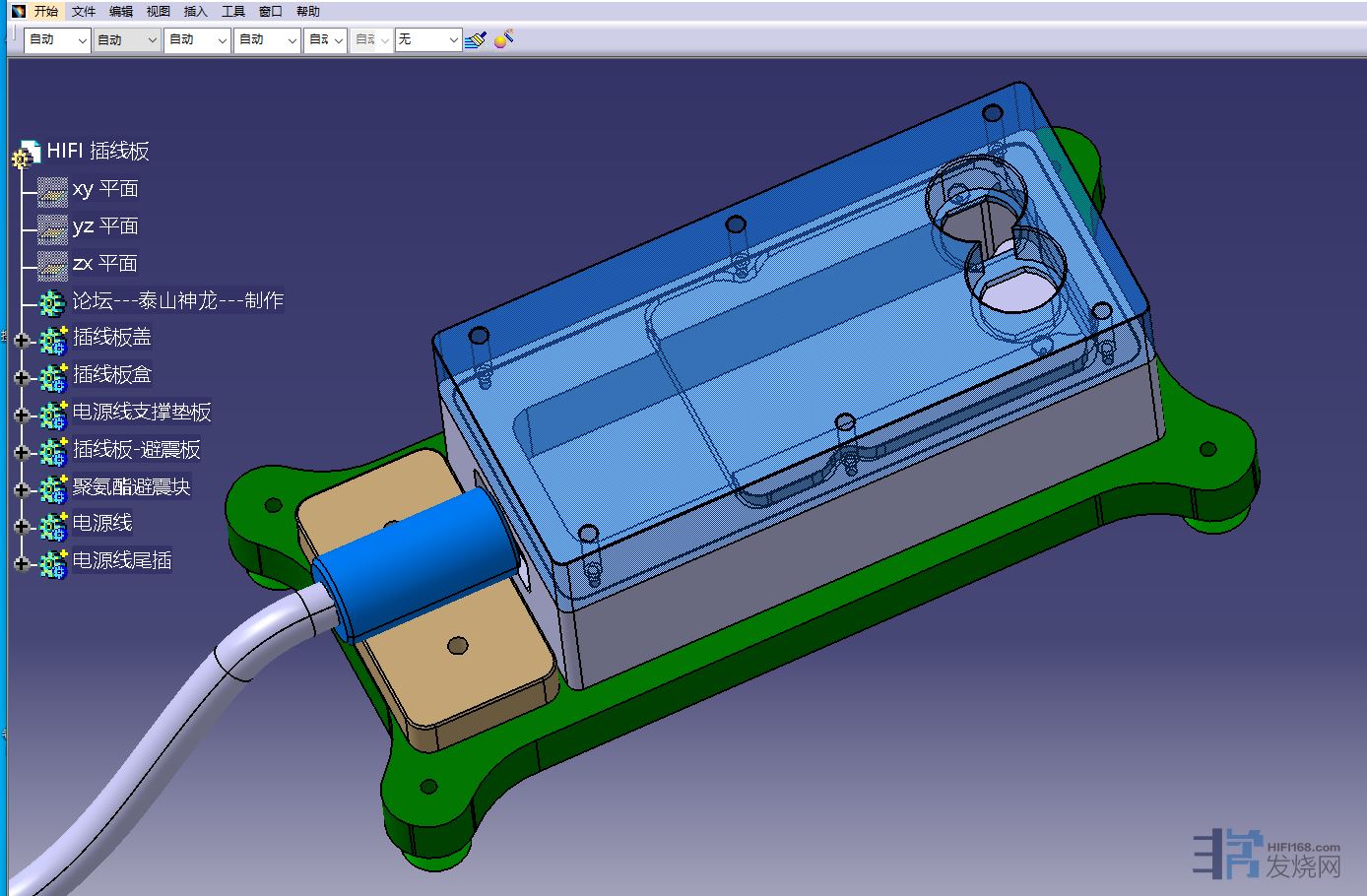This screenshot has height=896, width=1367.
Task: Open the 插入 menu
Action: 195,12
